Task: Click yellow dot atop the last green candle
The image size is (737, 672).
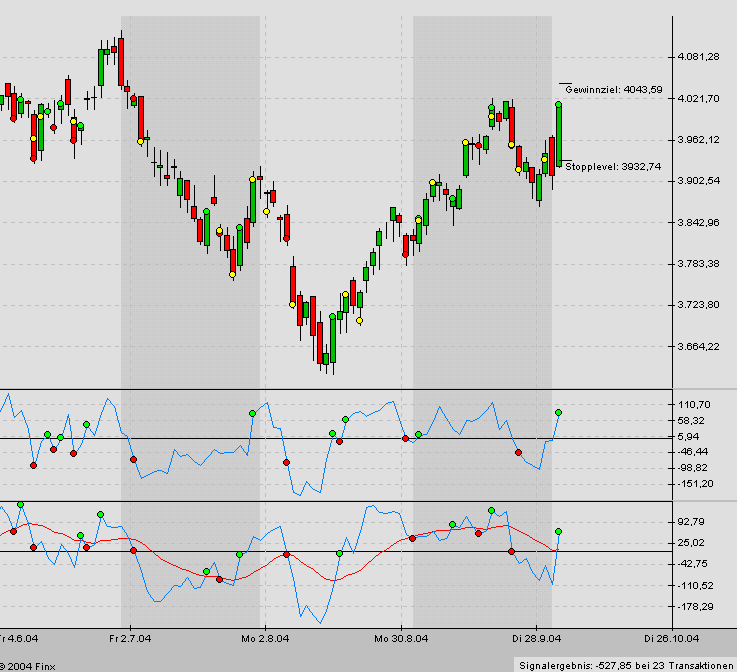Action: tap(559, 104)
